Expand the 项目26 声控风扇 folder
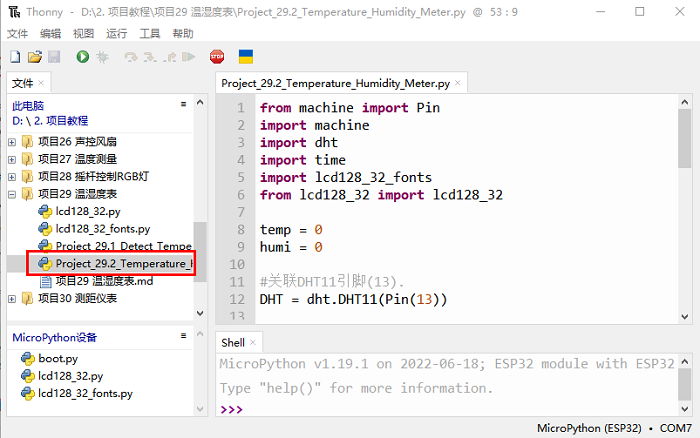 pos(12,141)
